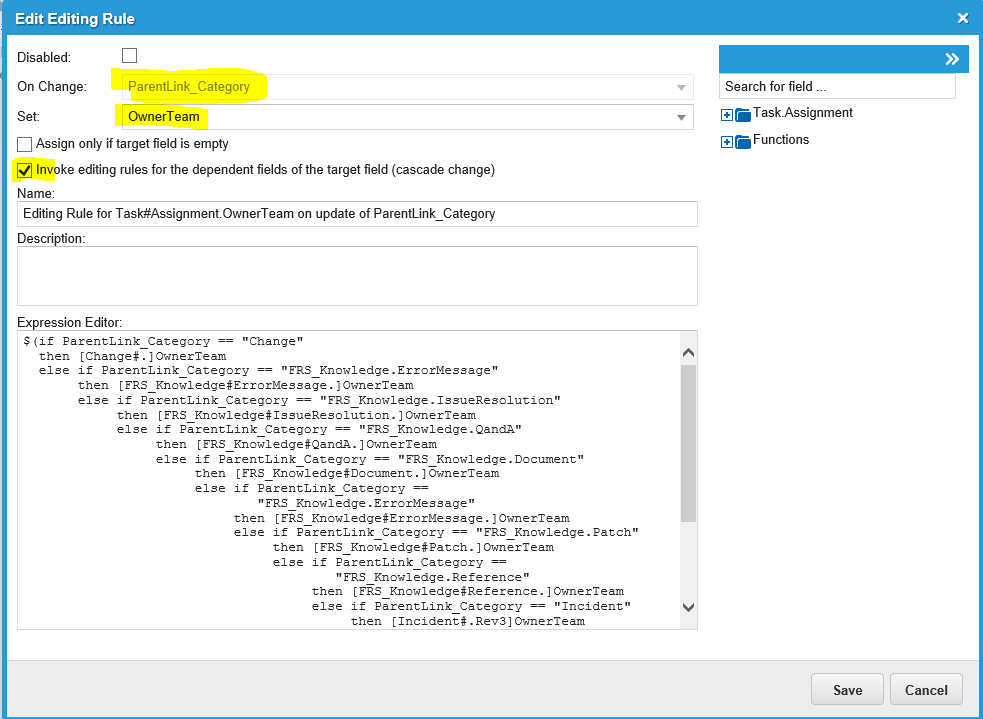
Task: Click the Task.Assignment folder icon
Action: pos(742,114)
